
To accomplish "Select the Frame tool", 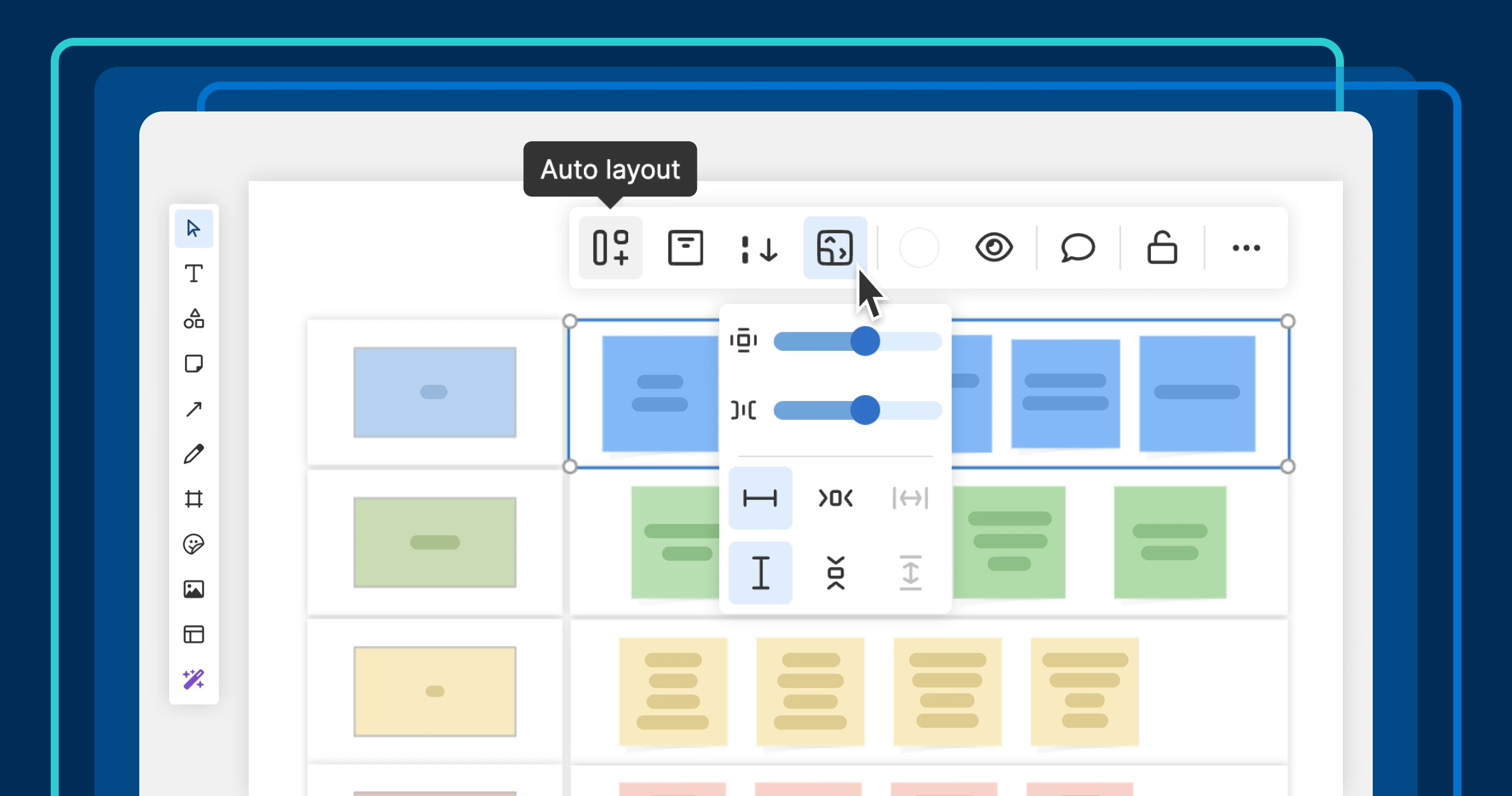I will (x=193, y=499).
